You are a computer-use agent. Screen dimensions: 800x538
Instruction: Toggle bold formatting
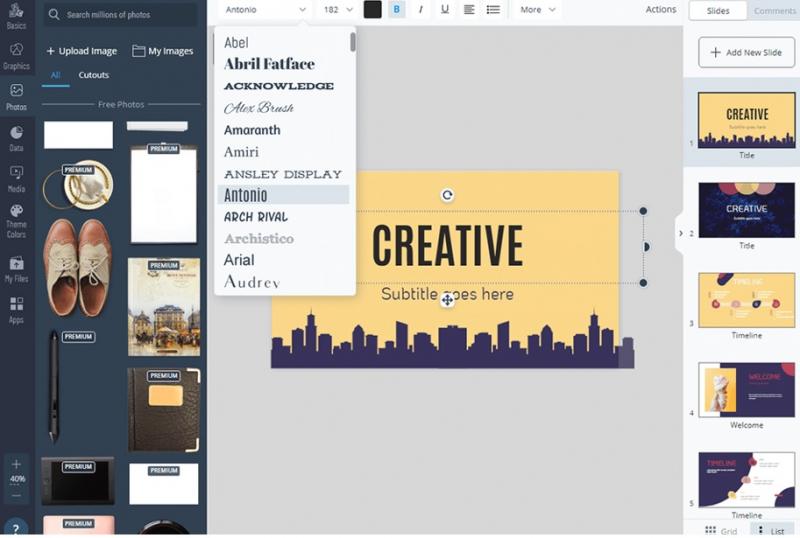[396, 9]
